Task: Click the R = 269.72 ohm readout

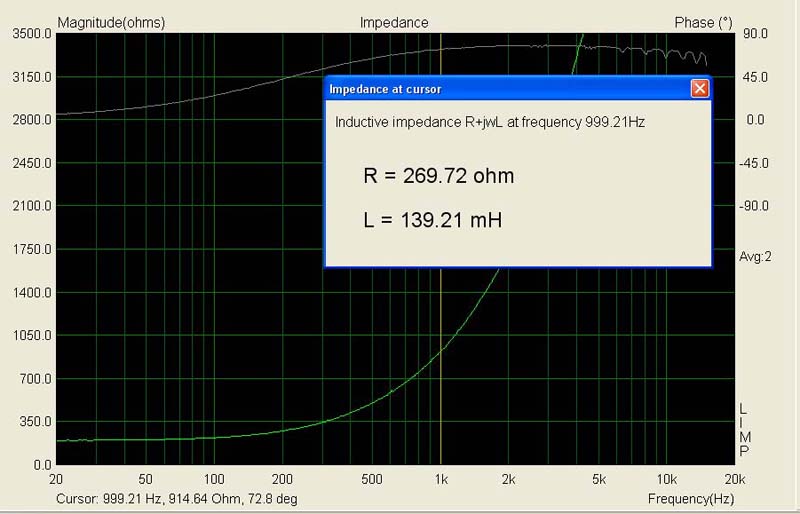Action: click(x=439, y=177)
